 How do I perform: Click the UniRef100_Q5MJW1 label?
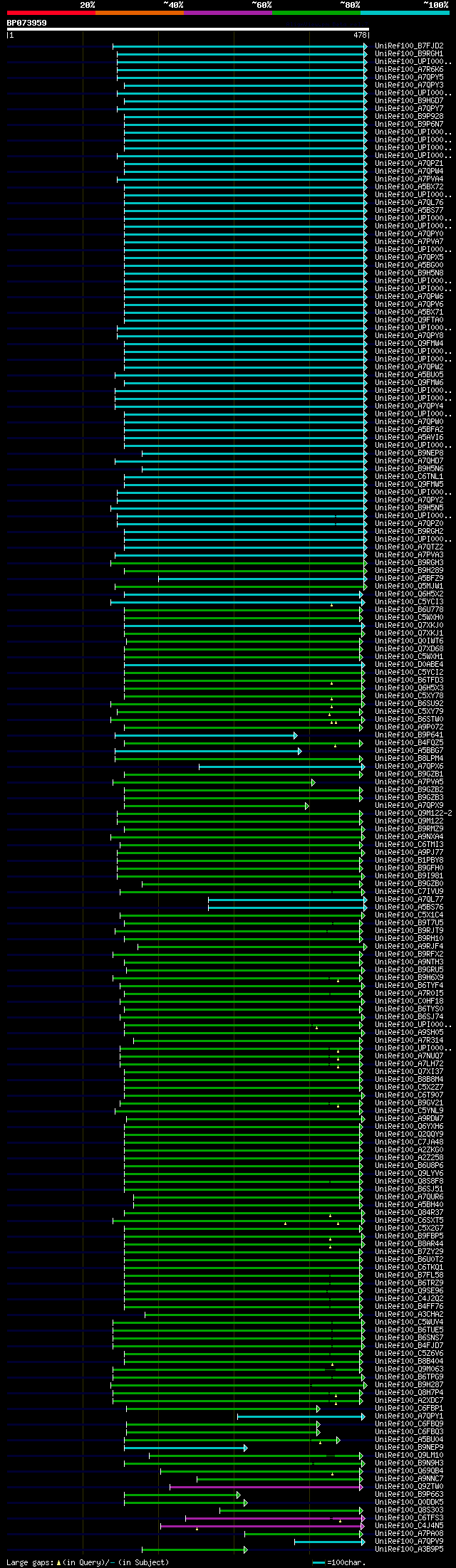point(409,586)
